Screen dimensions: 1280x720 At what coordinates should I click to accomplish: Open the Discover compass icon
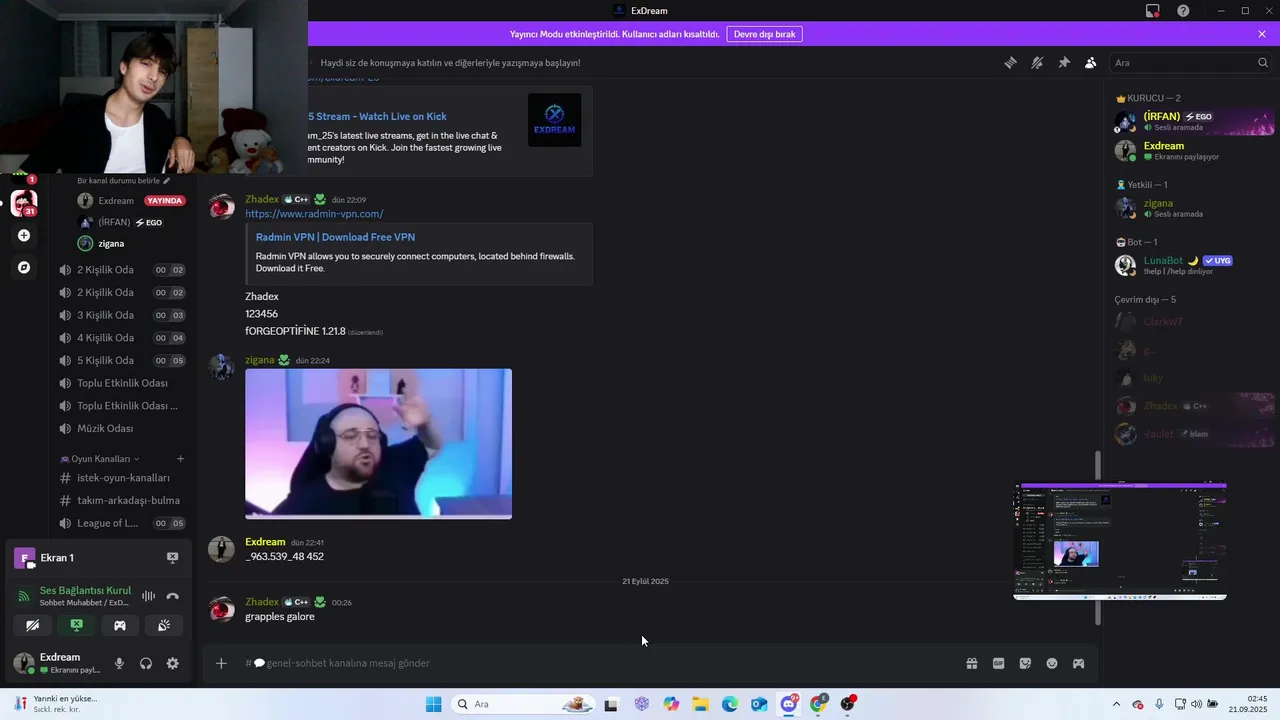(x=24, y=268)
